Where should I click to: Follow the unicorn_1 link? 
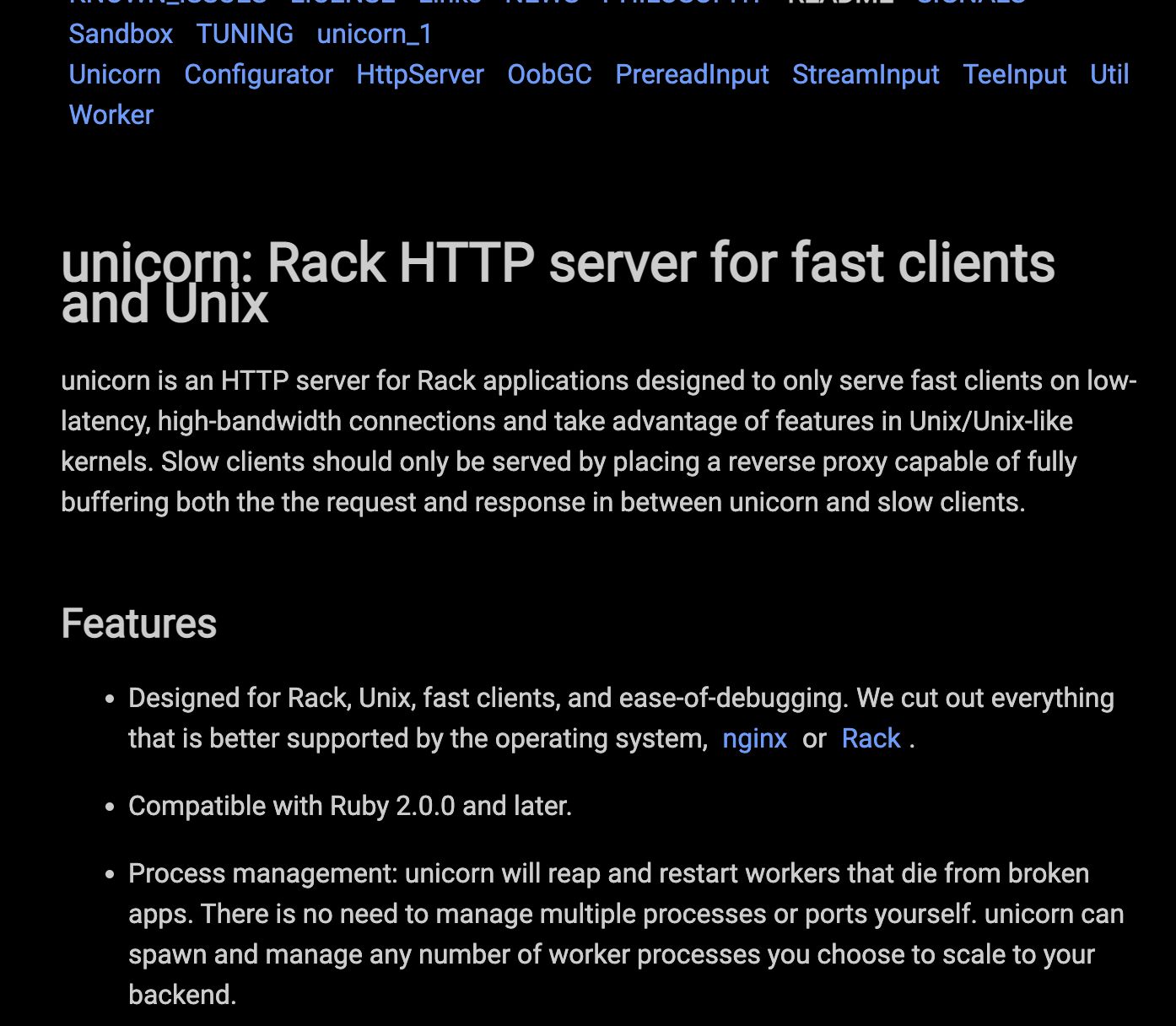[375, 34]
